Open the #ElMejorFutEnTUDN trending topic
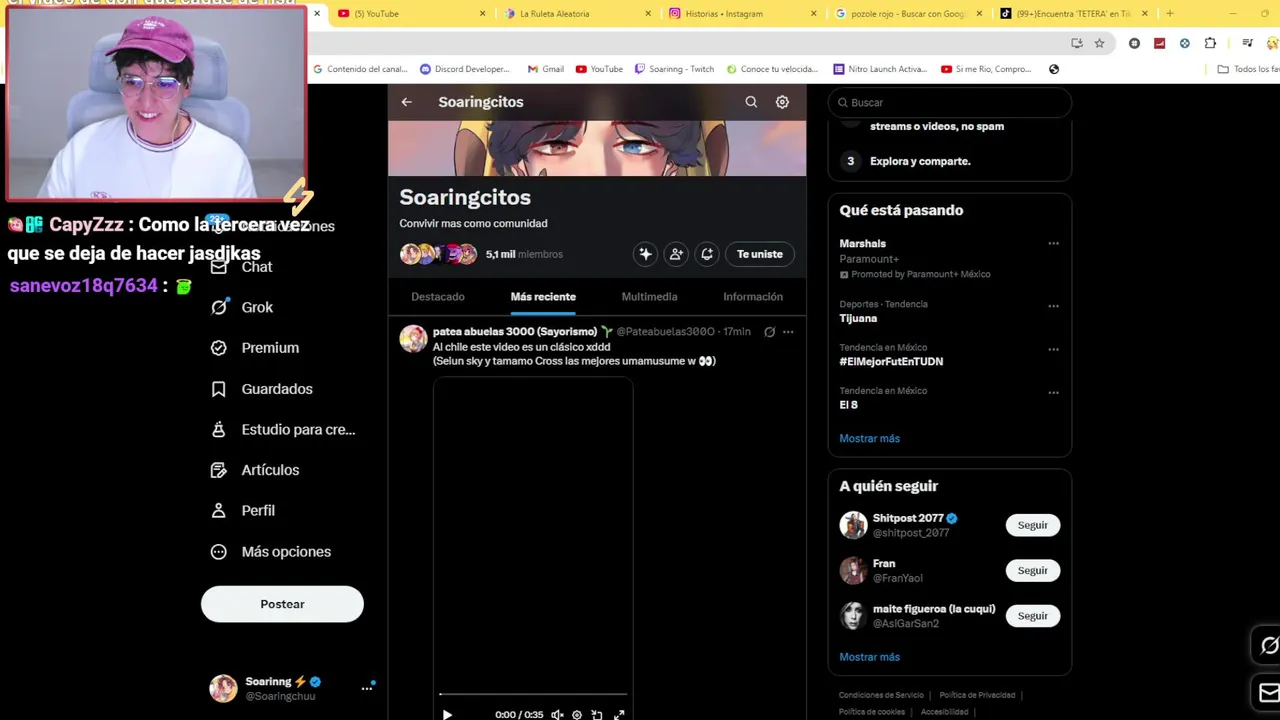The height and width of the screenshot is (720, 1280). [891, 361]
